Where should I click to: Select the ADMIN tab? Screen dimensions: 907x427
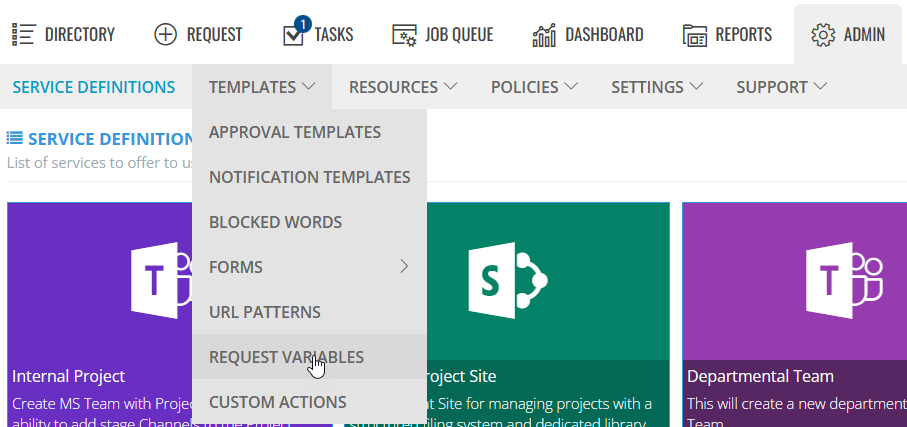(848, 35)
